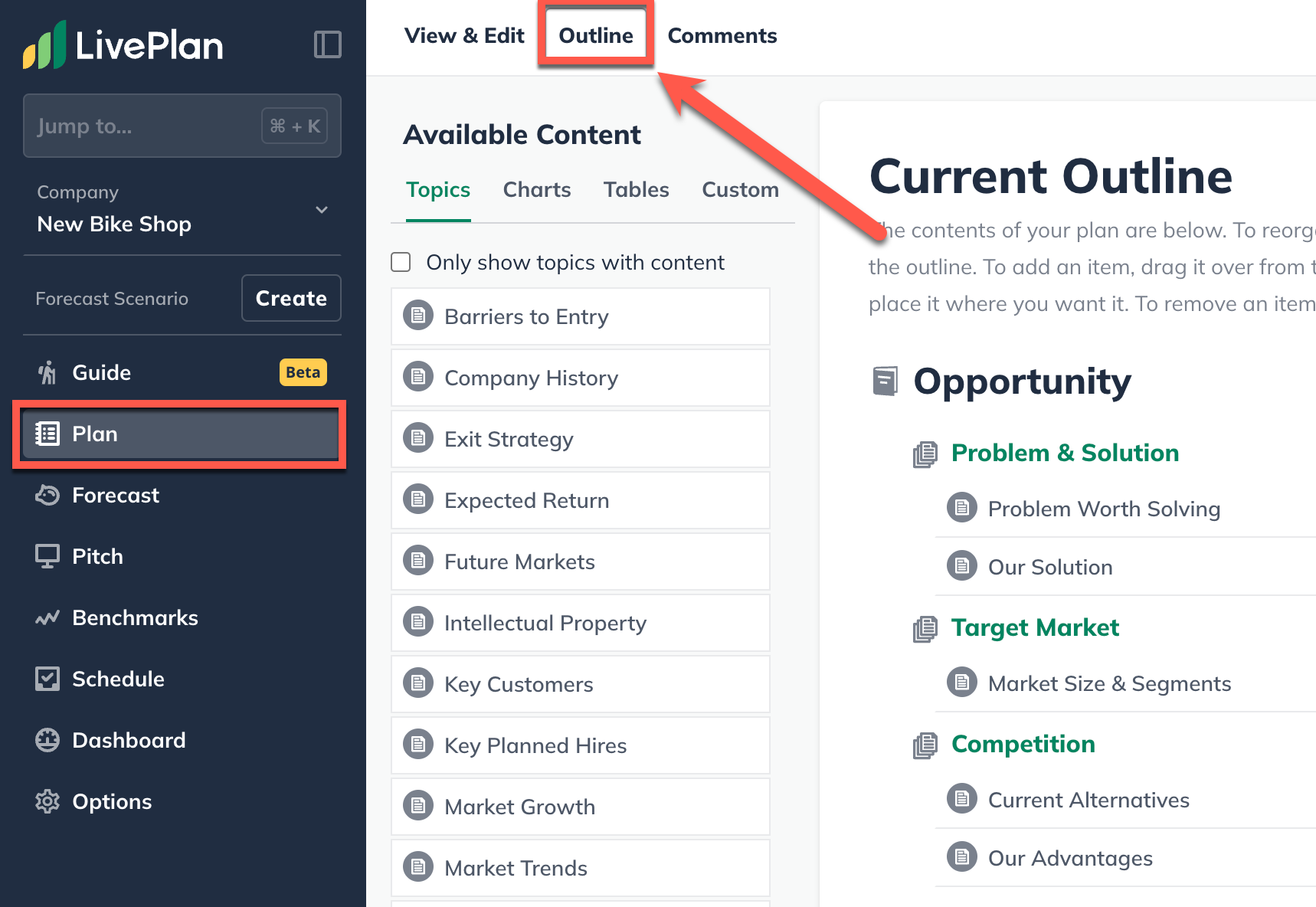Open the Guide section with the hiker icon

[47, 373]
